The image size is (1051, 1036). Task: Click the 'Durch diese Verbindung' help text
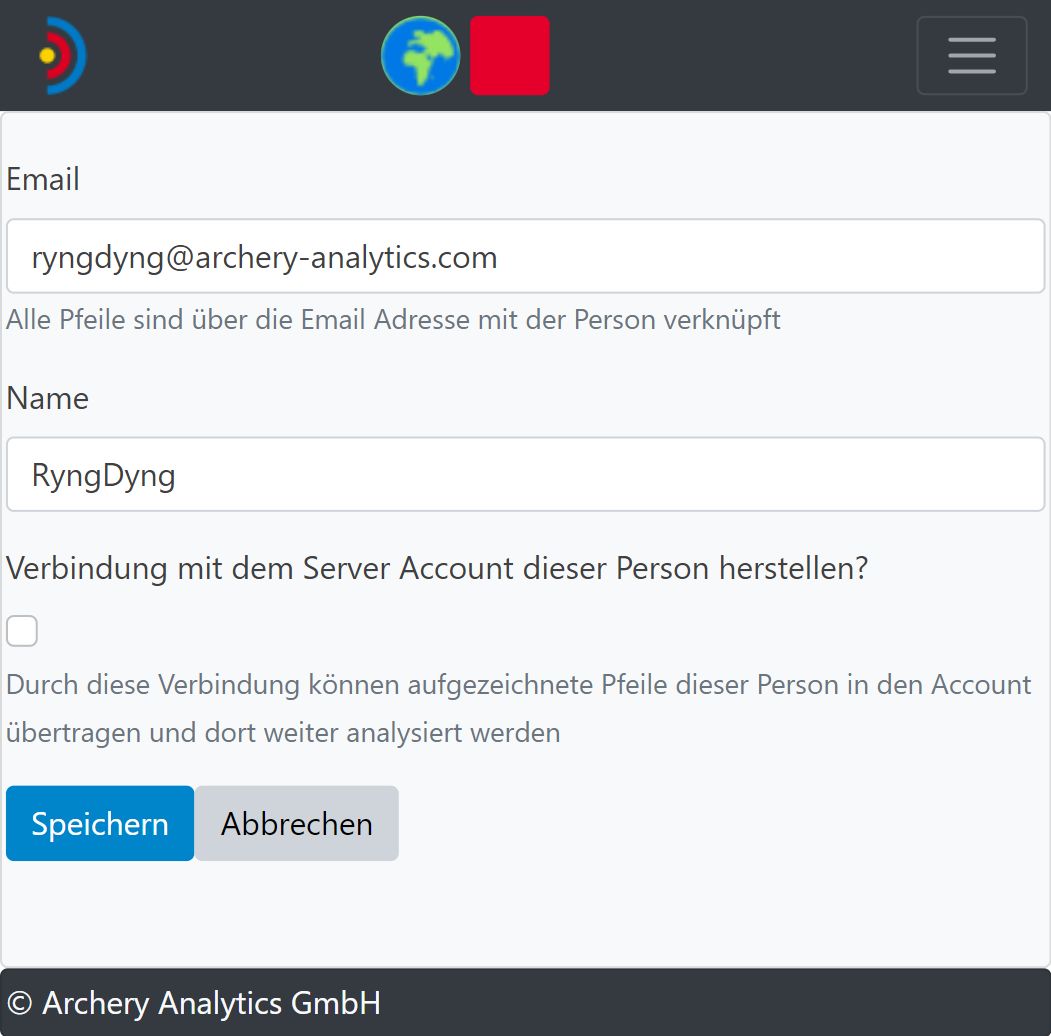[518, 685]
